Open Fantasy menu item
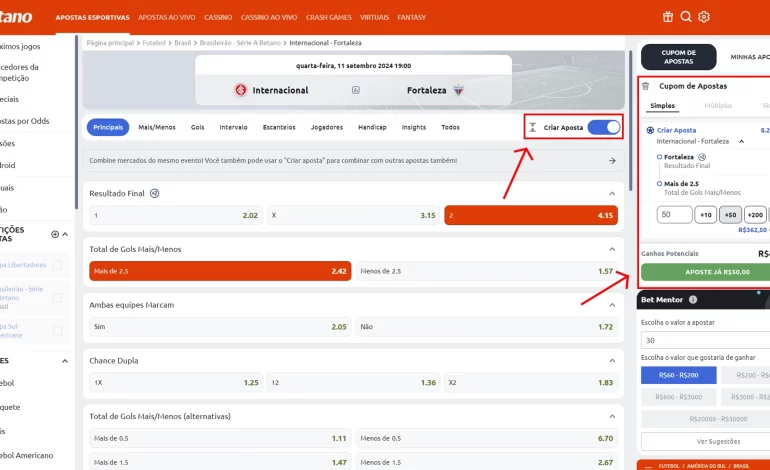Image resolution: width=770 pixels, height=470 pixels. click(412, 18)
